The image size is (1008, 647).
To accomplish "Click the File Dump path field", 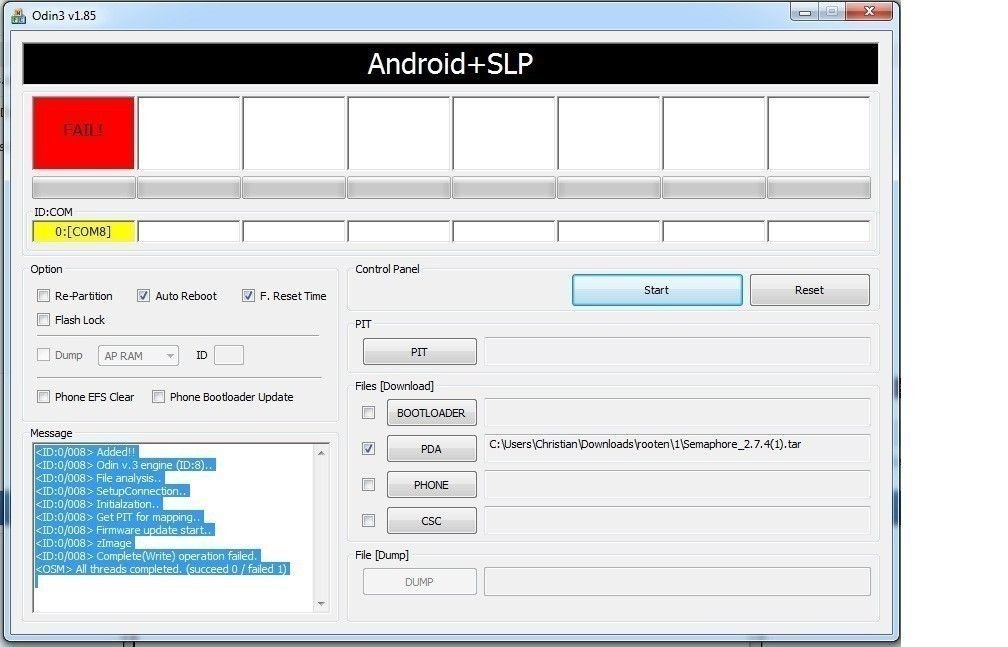I will pos(678,581).
